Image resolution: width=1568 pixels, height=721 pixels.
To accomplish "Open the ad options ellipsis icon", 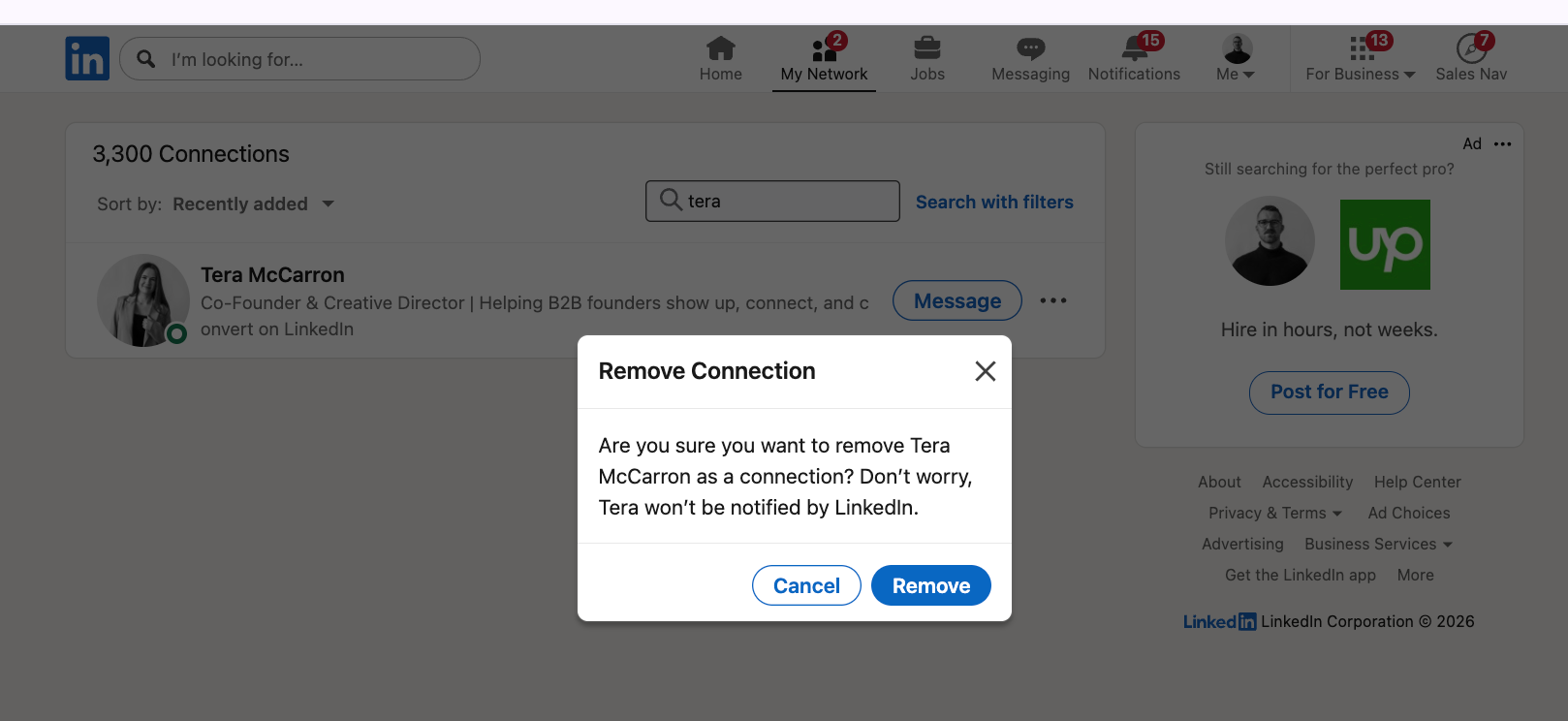I will [x=1503, y=143].
